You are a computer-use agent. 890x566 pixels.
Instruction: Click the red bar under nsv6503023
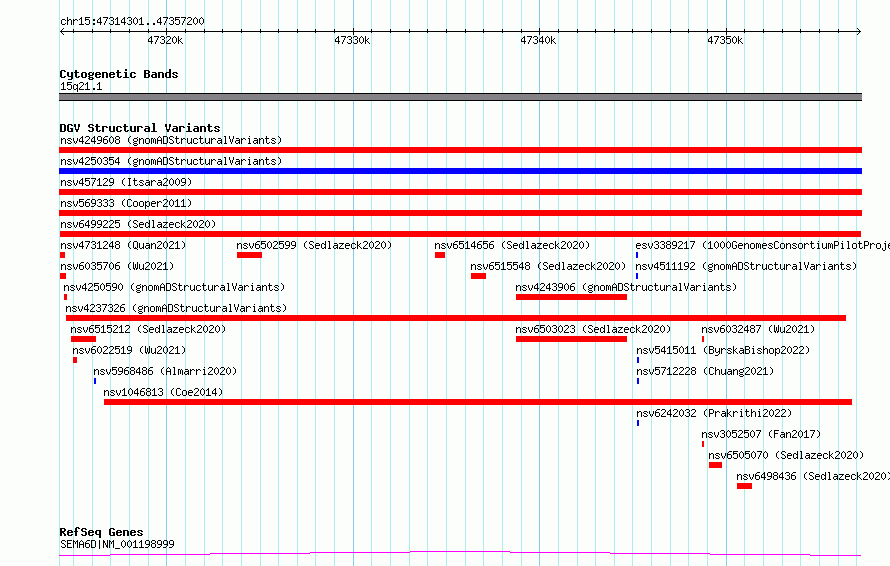[571, 339]
